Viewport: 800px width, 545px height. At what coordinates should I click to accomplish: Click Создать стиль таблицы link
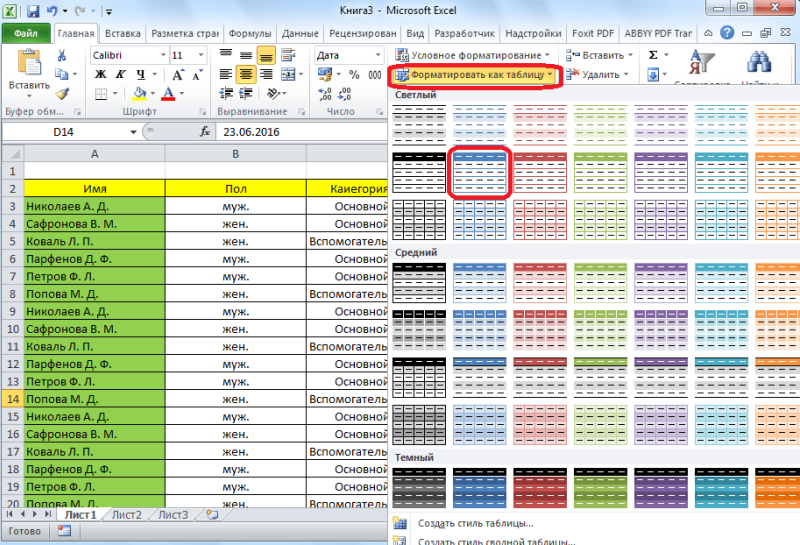coord(476,523)
